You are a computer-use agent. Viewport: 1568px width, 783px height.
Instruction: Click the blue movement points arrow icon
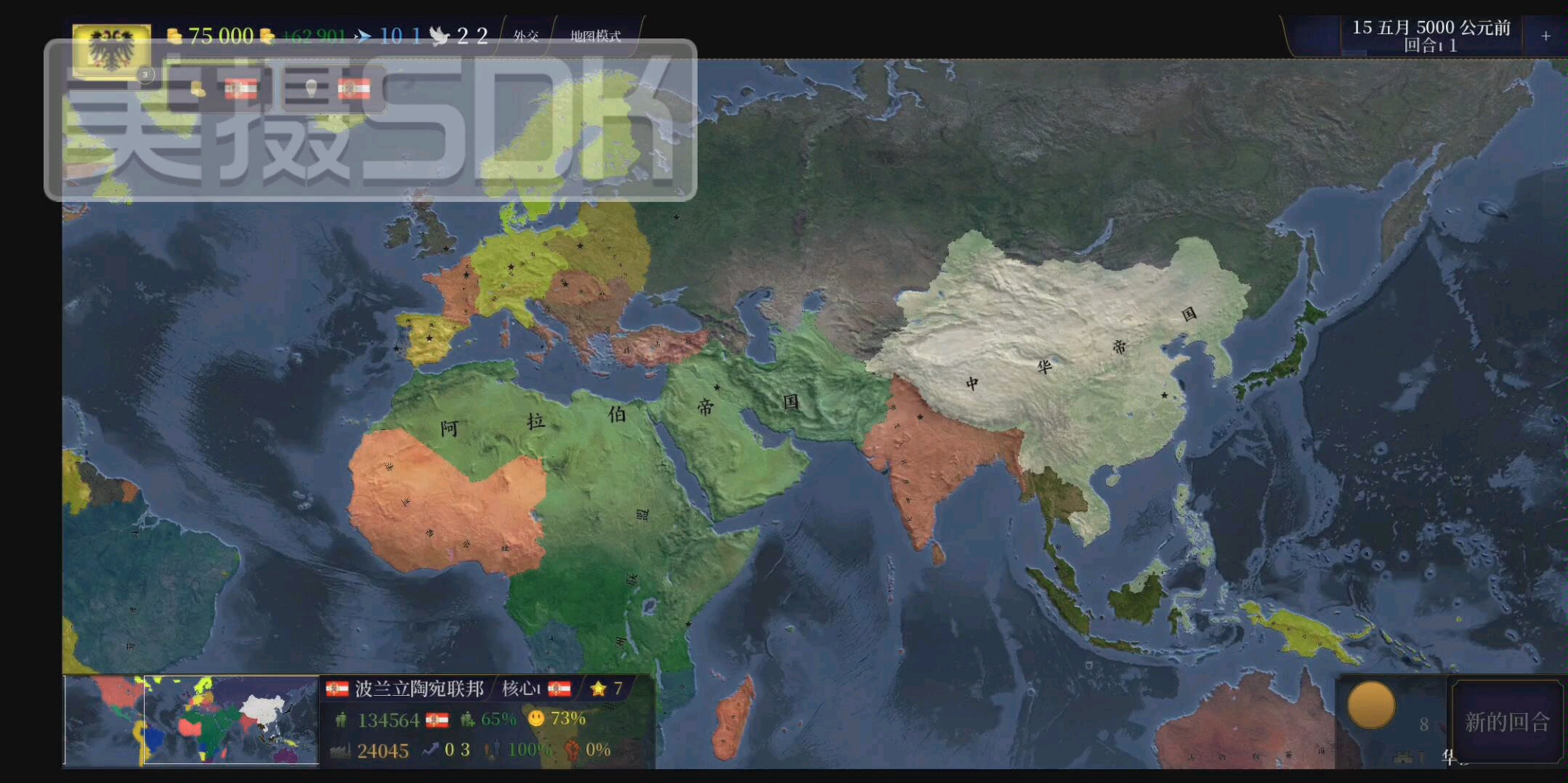pos(363,36)
